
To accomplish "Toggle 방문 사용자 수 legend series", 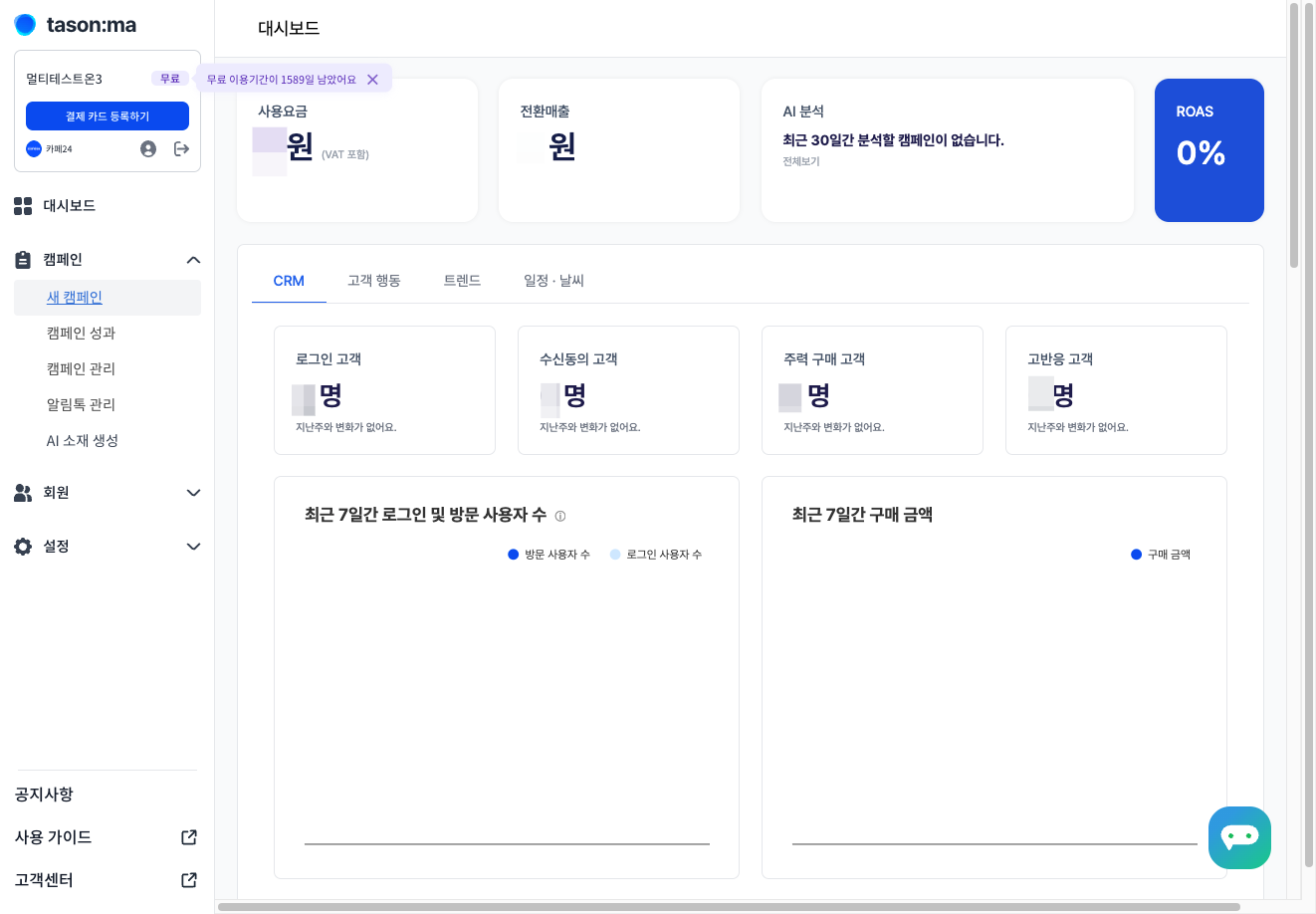I will [x=549, y=555].
